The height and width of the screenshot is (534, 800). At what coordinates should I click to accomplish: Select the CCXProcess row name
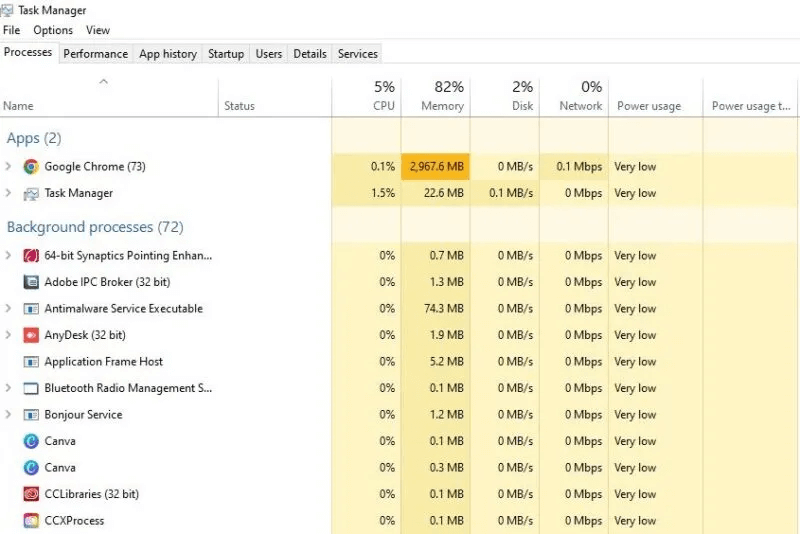point(74,520)
